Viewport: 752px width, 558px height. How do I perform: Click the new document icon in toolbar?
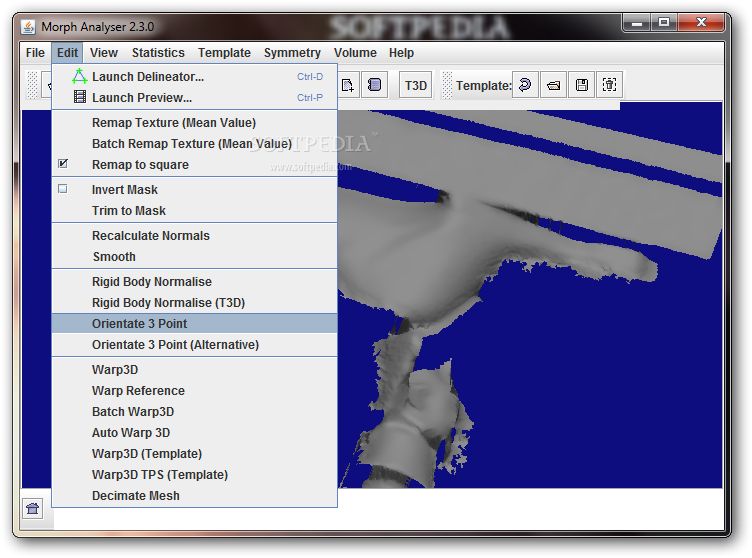click(x=347, y=85)
